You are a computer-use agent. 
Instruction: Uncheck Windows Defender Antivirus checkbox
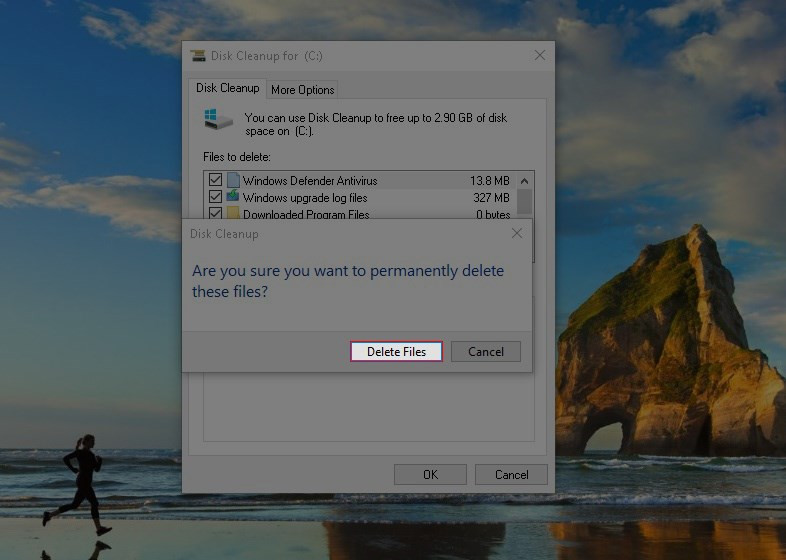coord(216,180)
